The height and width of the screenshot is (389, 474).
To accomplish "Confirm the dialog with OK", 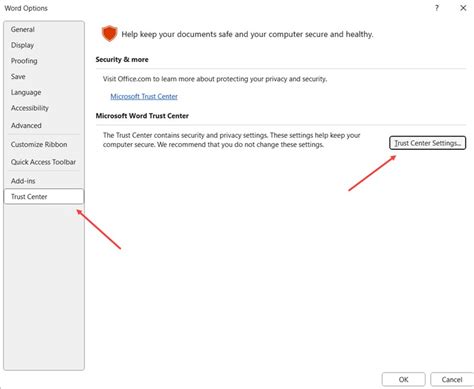I will (x=404, y=379).
